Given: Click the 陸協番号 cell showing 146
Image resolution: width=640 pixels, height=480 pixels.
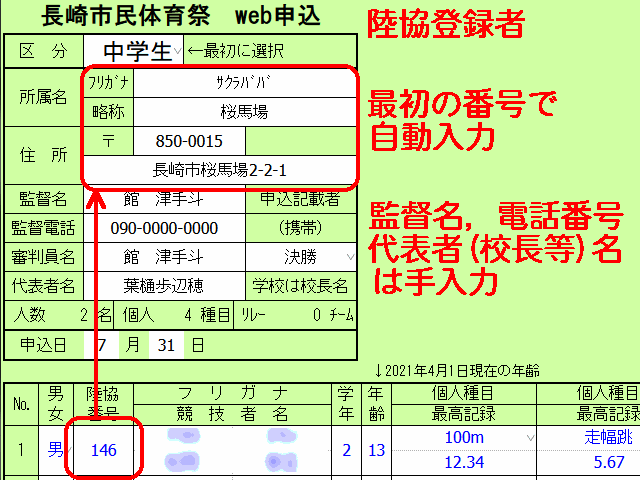Looking at the screenshot, I should 104,450.
